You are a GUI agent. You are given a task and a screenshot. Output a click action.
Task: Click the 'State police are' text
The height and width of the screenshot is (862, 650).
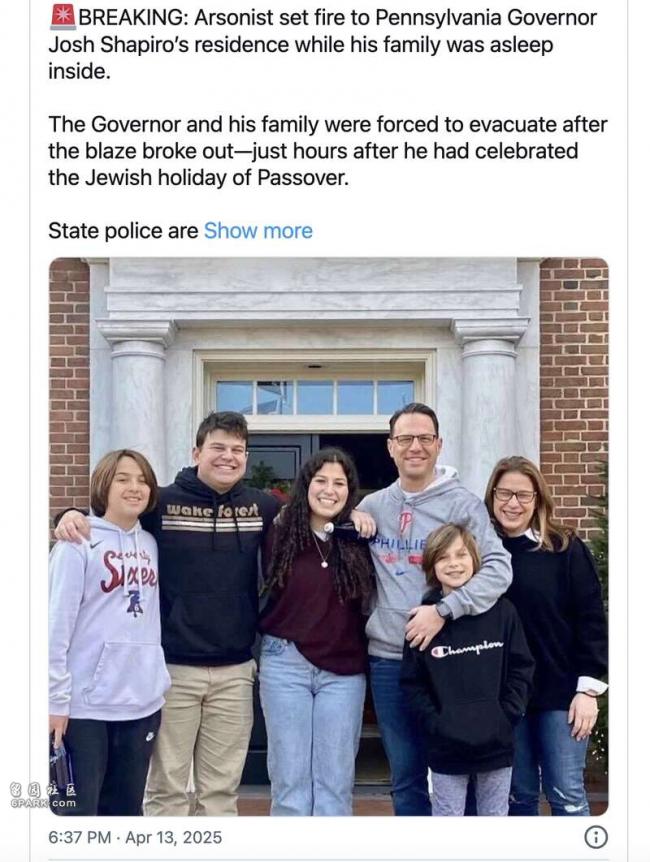tap(123, 231)
